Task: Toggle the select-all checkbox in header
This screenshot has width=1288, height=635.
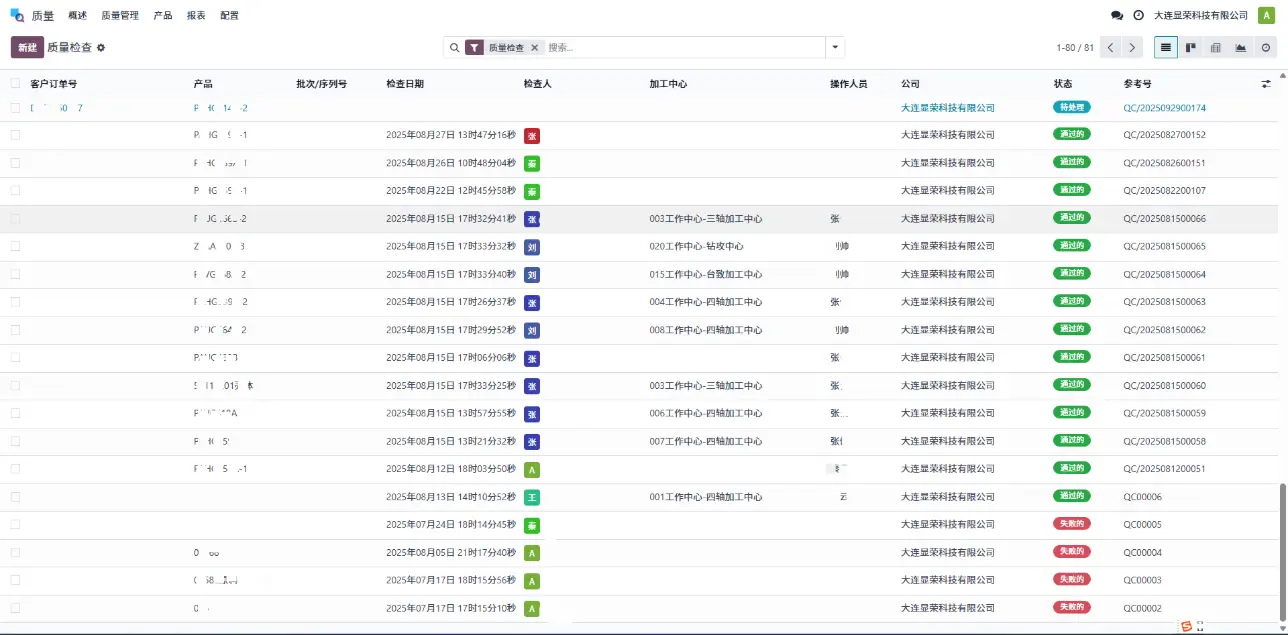Action: 15,84
